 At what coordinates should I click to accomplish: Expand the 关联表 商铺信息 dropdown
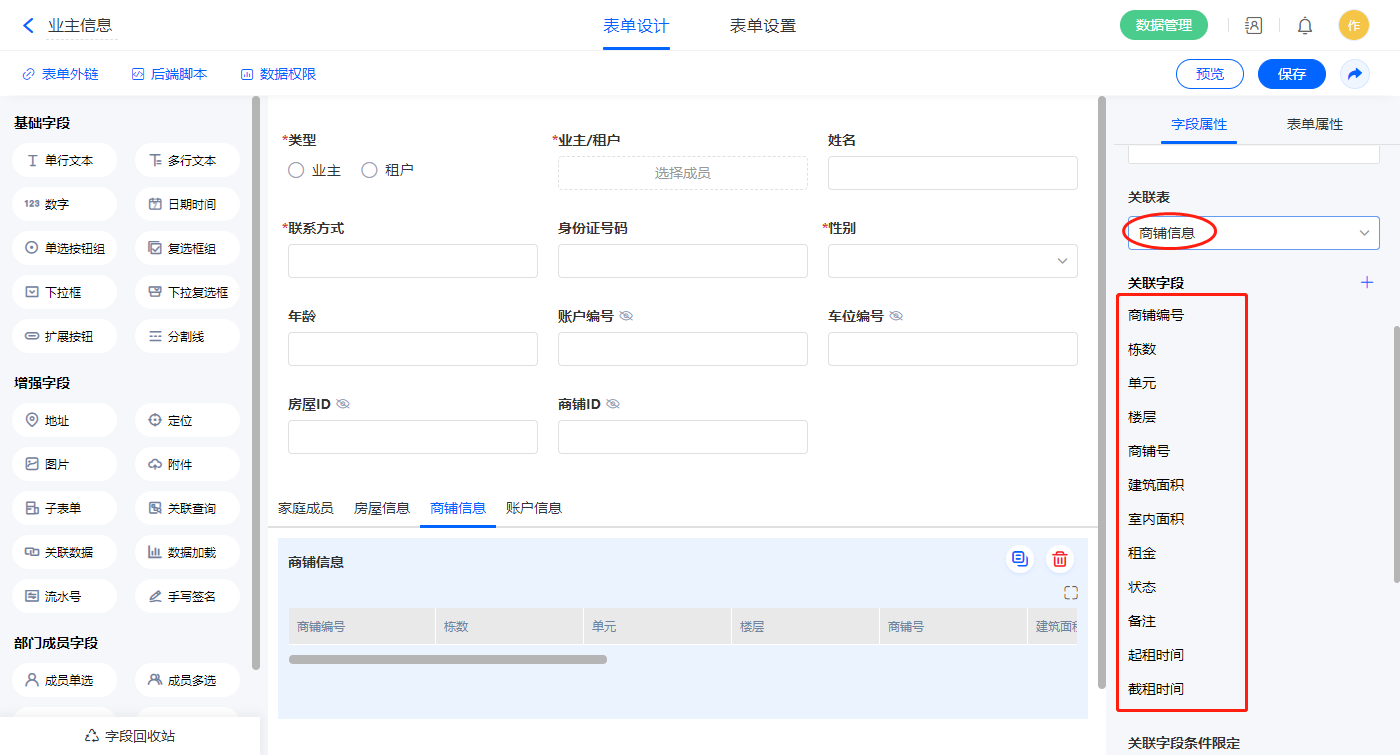(x=1253, y=233)
